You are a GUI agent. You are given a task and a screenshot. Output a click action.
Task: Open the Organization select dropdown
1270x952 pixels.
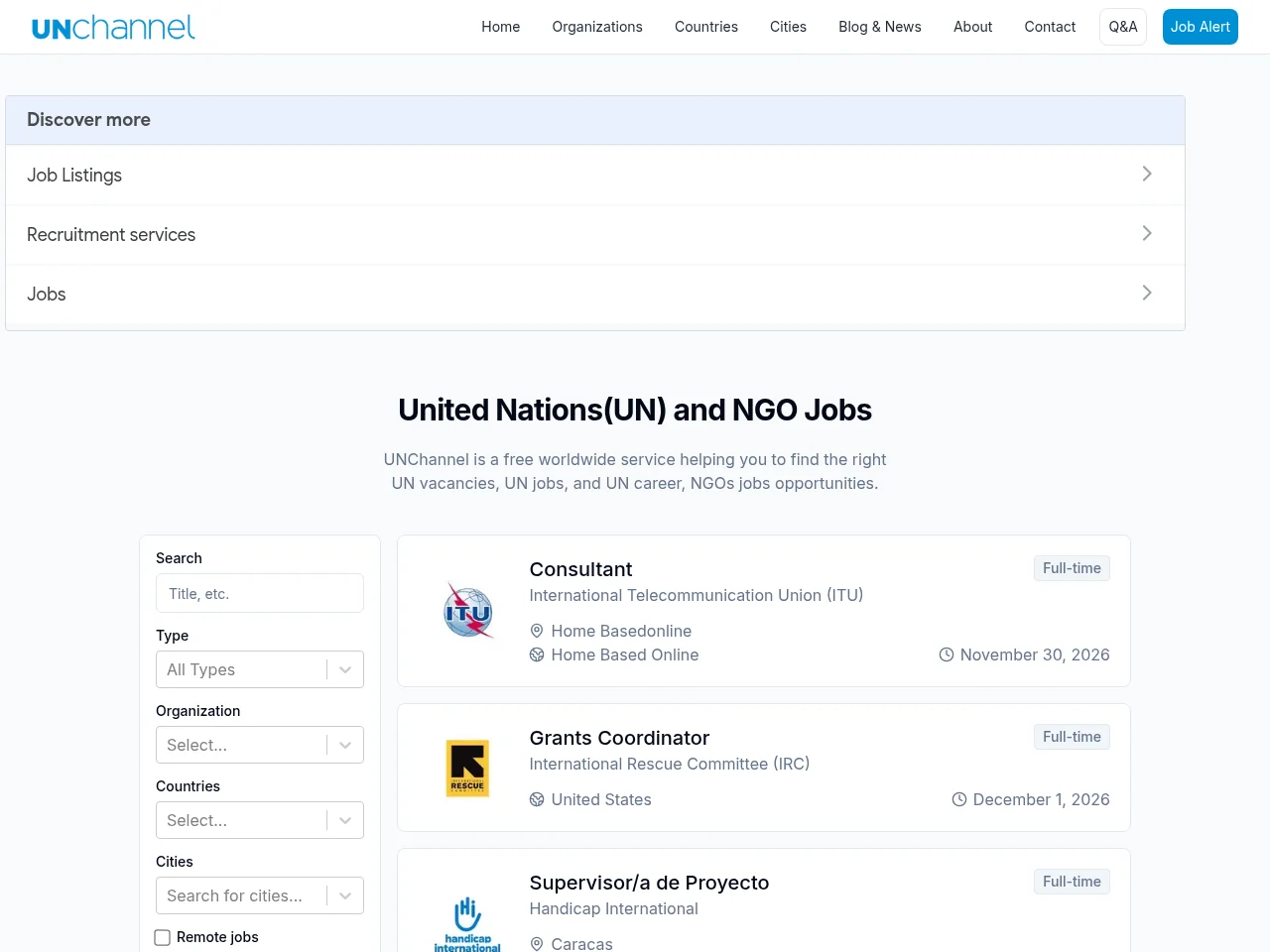(x=260, y=745)
